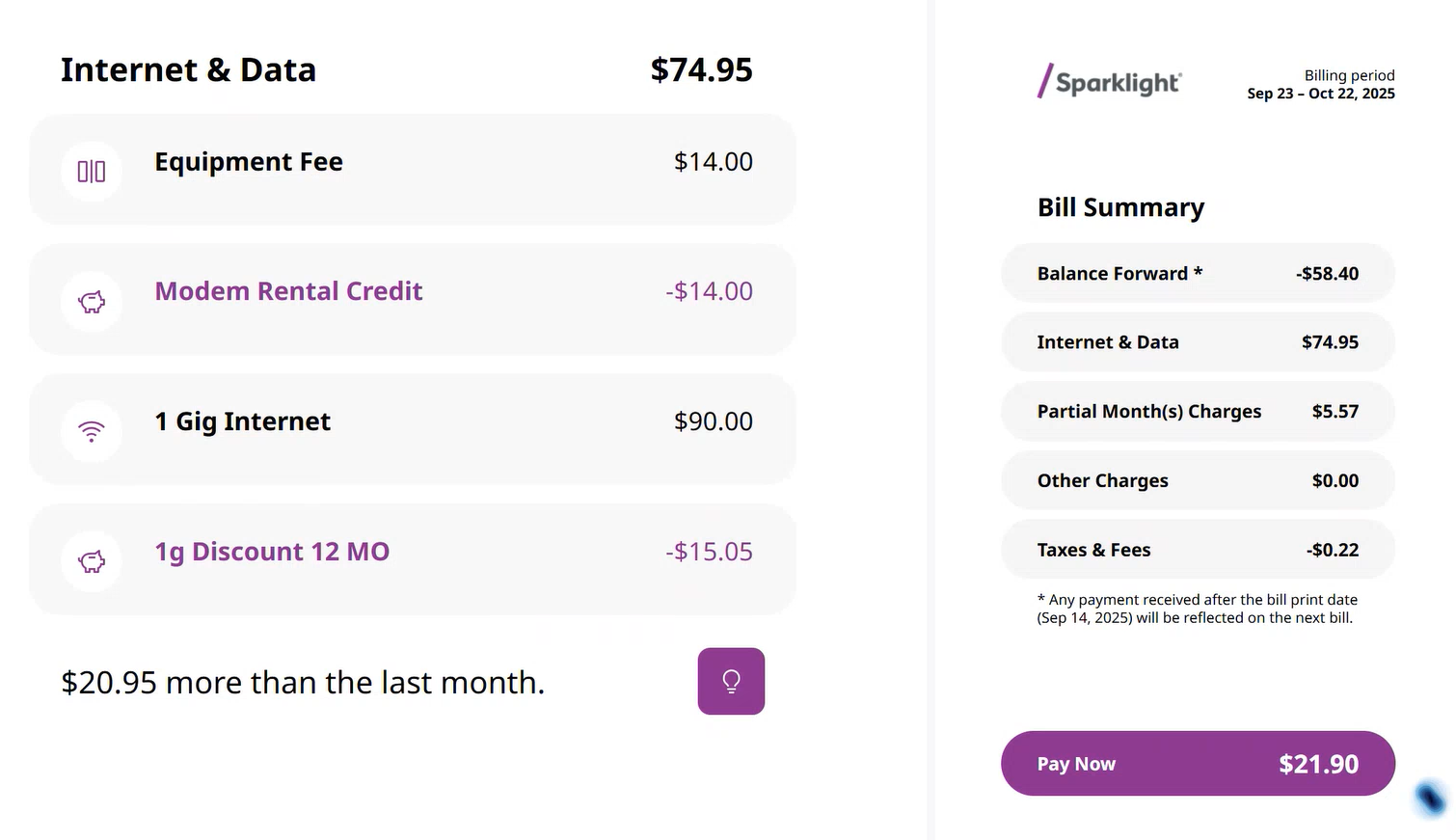
Task: Select Internet & Data in Bill Summary
Action: coord(1198,342)
